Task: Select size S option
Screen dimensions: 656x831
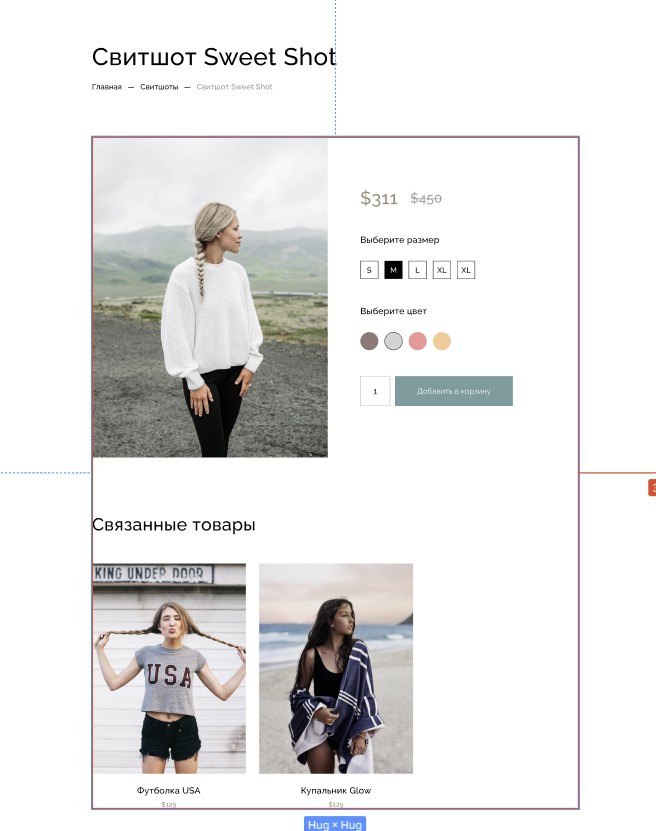Action: click(369, 270)
